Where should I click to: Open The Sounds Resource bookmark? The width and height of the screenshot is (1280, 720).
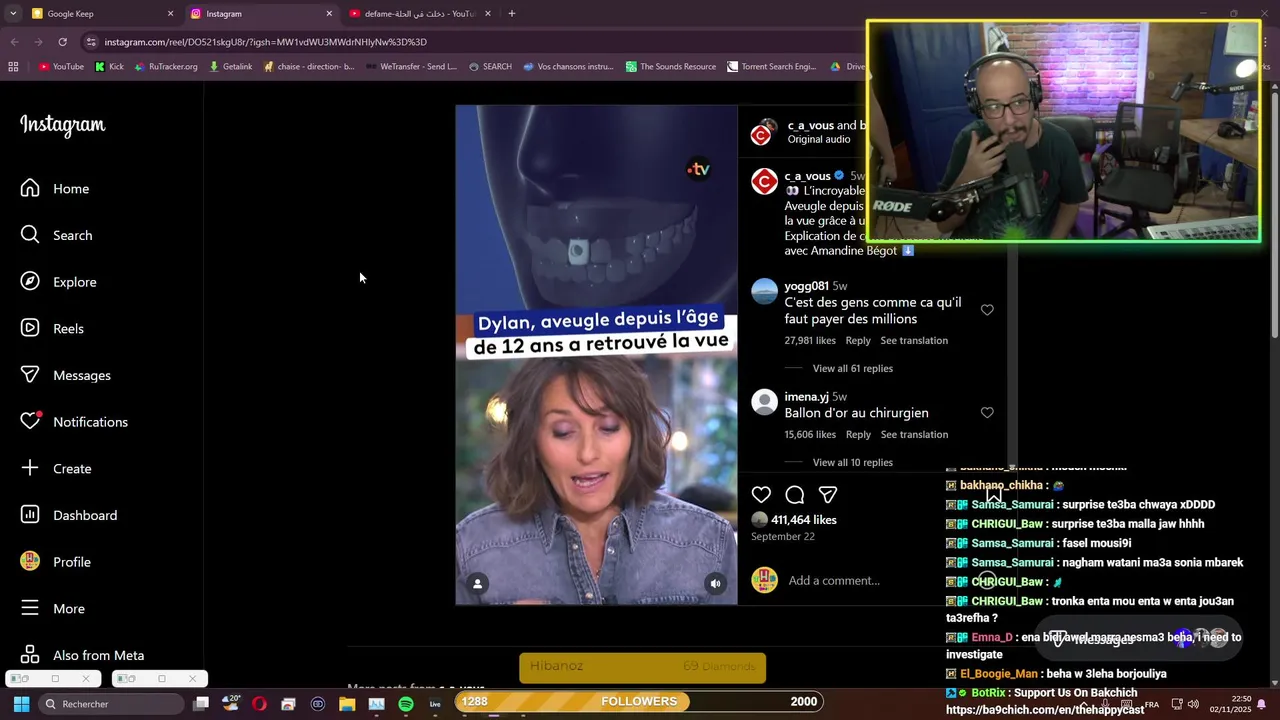click(x=671, y=67)
